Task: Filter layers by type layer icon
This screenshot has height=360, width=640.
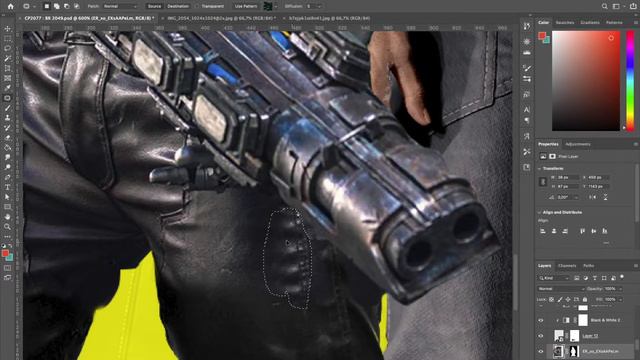Action: point(595,278)
